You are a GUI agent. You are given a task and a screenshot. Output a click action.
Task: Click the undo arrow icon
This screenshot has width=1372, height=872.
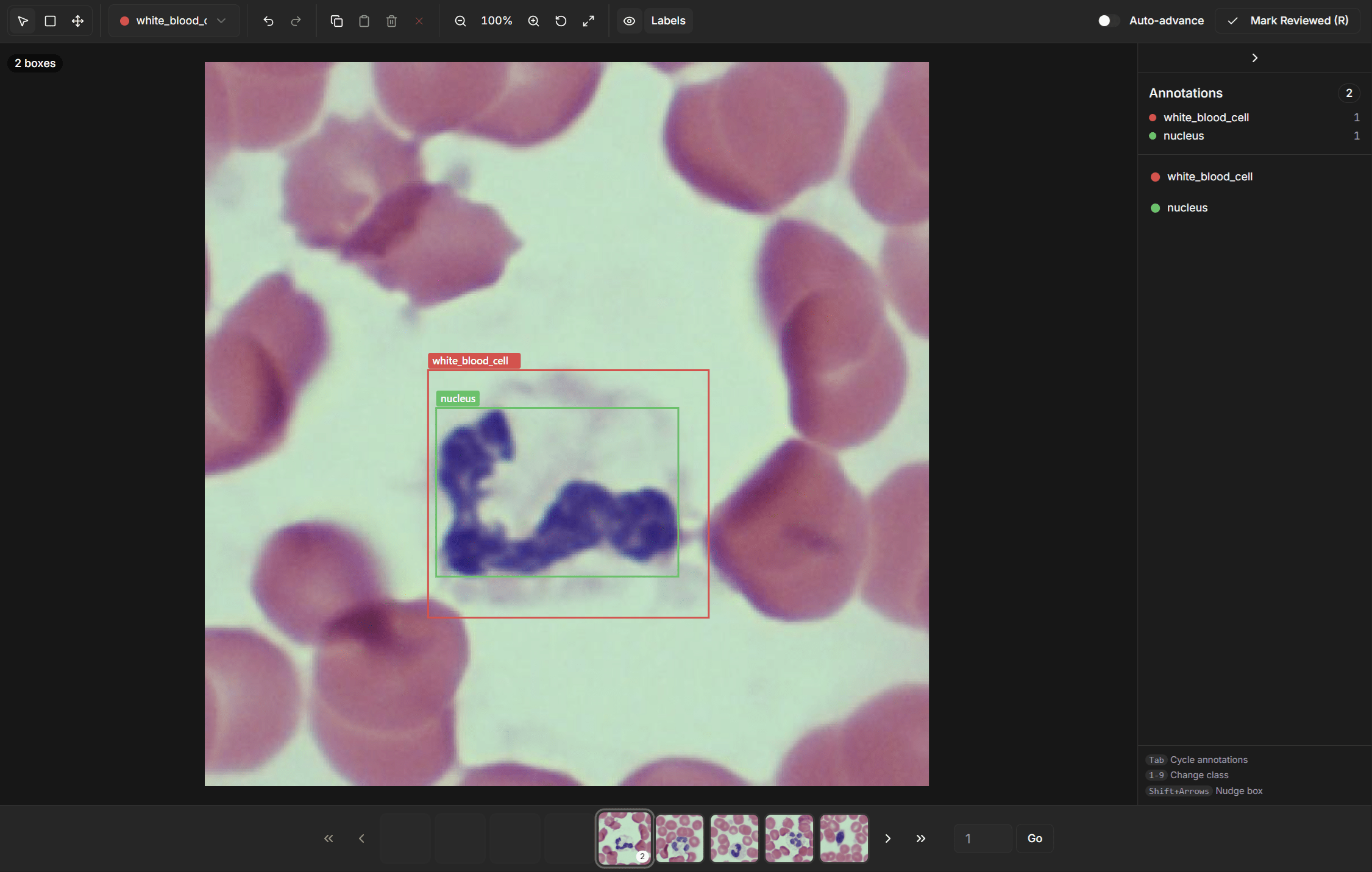click(x=268, y=21)
